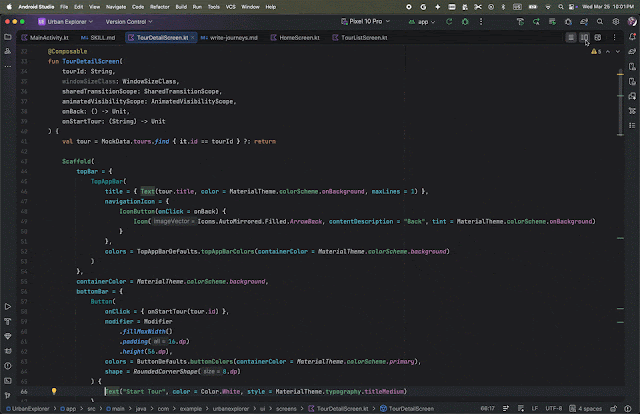The height and width of the screenshot is (414, 640).
Task: Open the Notifications bell icon
Action: pos(631,38)
